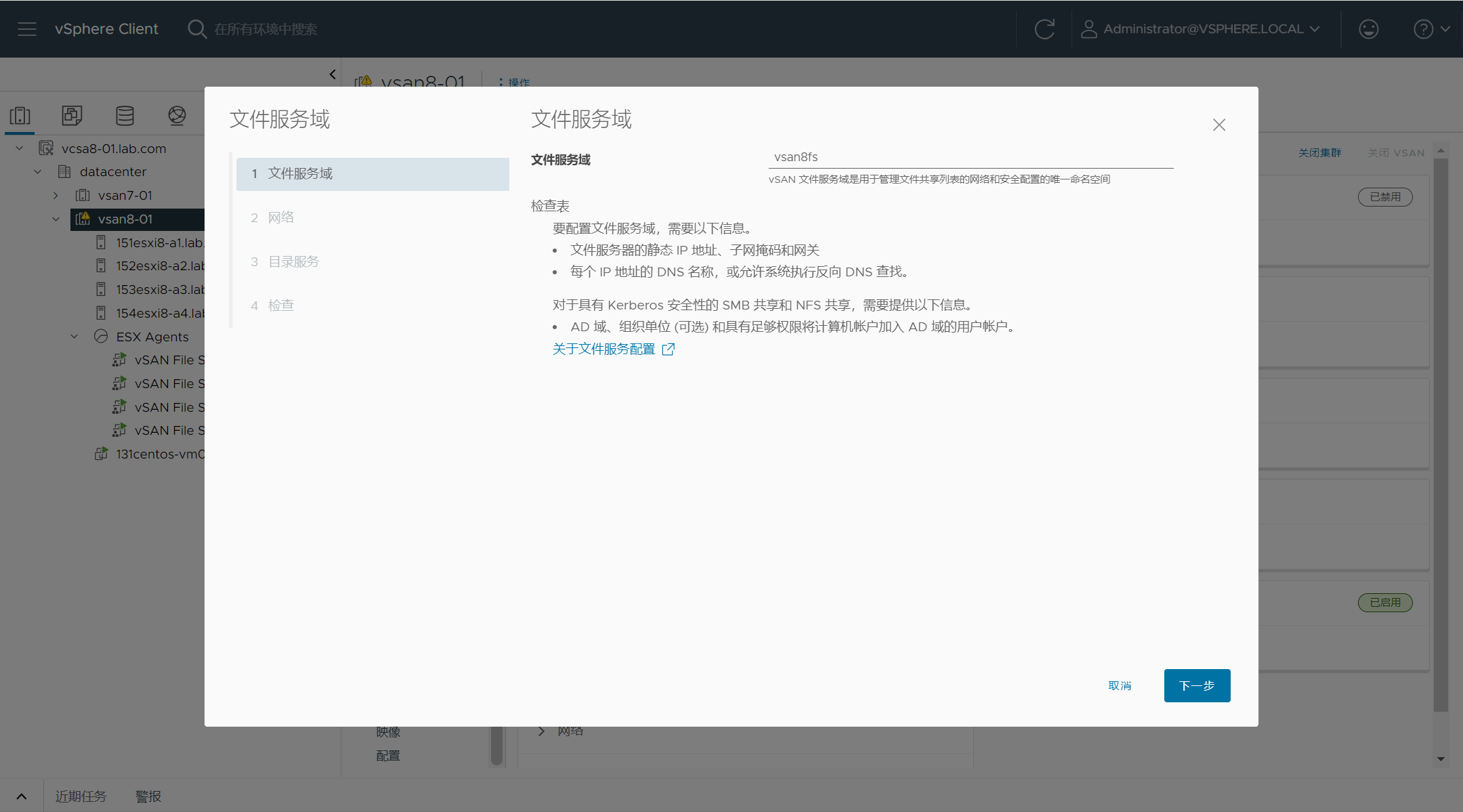
Task: Expand the bottom recent tasks panel
Action: tap(22, 796)
